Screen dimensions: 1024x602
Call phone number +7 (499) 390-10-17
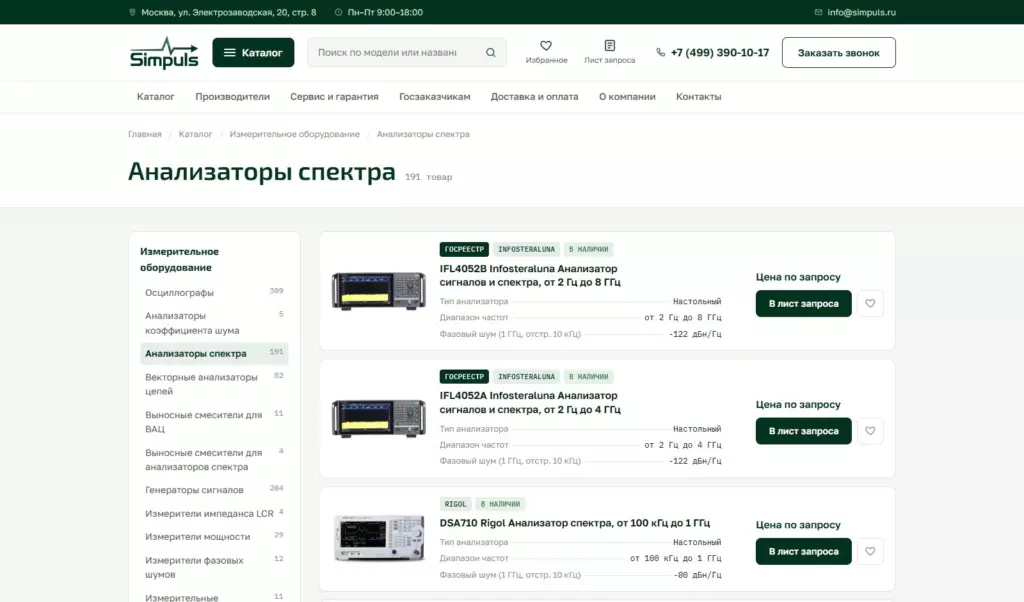tap(720, 52)
